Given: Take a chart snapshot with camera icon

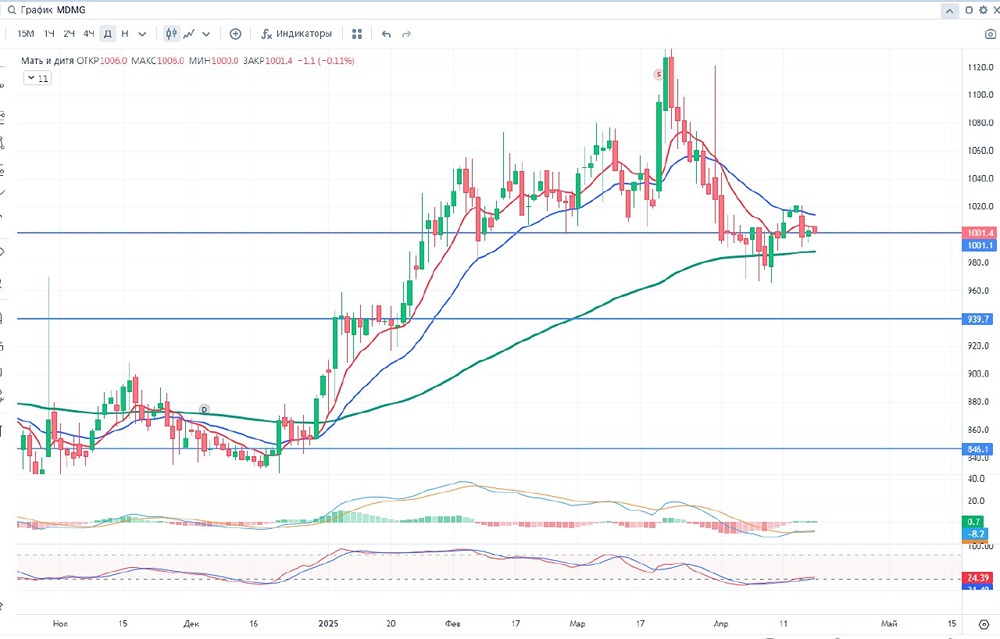Looking at the screenshot, I should coord(990,34).
